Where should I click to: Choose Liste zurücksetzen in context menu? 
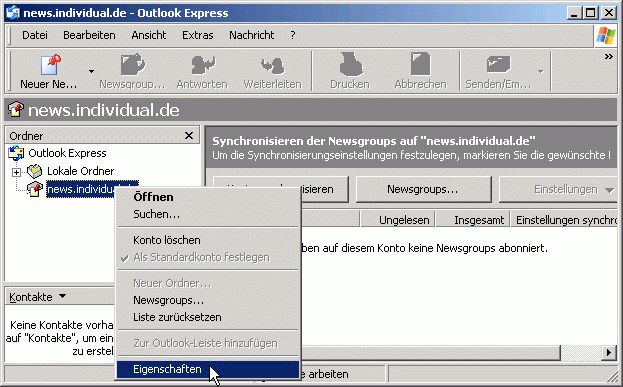207,317
